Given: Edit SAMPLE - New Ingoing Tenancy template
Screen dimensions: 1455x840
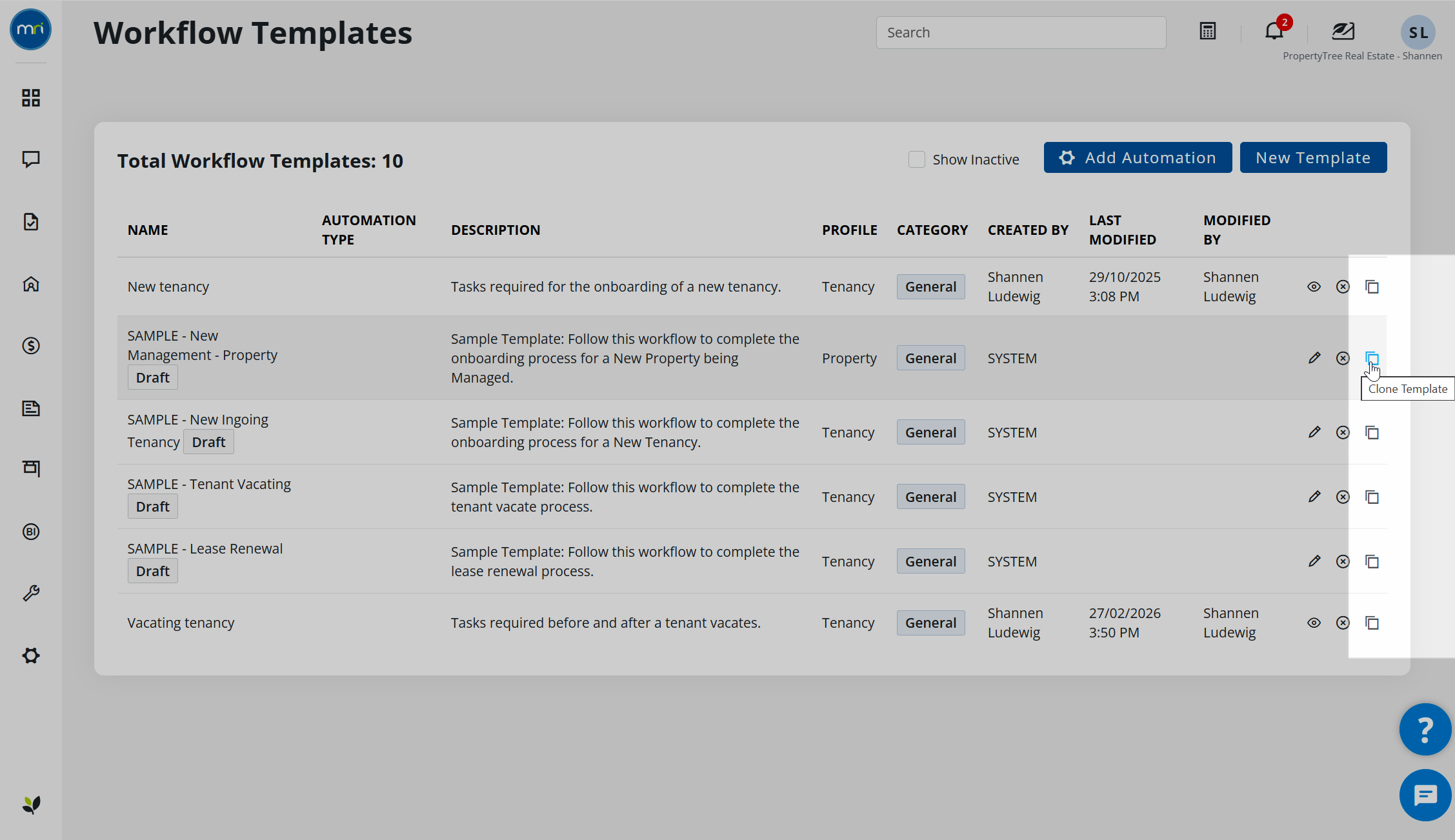Looking at the screenshot, I should (1314, 432).
